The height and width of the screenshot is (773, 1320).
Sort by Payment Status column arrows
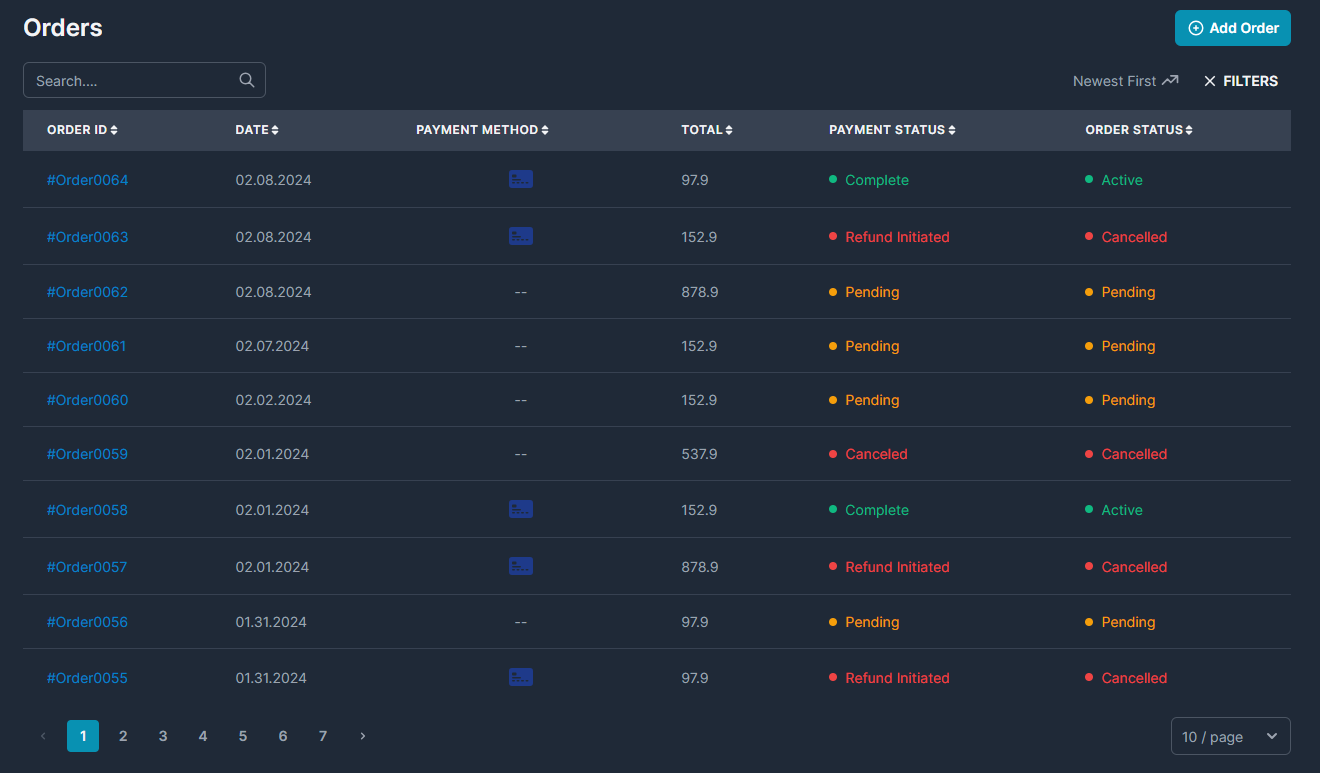952,130
